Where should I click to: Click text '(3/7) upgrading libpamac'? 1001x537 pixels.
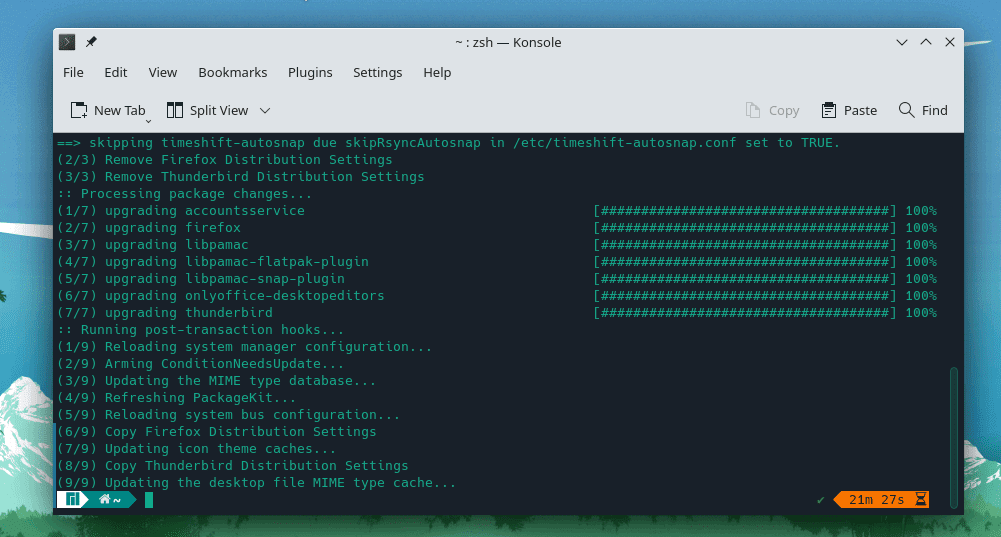(x=153, y=245)
